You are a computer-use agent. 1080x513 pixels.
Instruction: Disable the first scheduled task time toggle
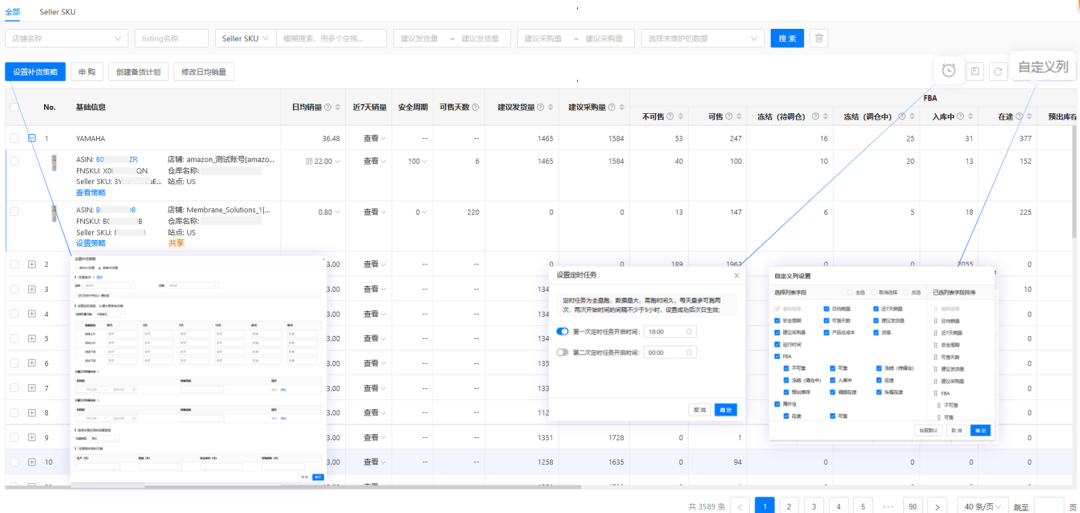[563, 330]
